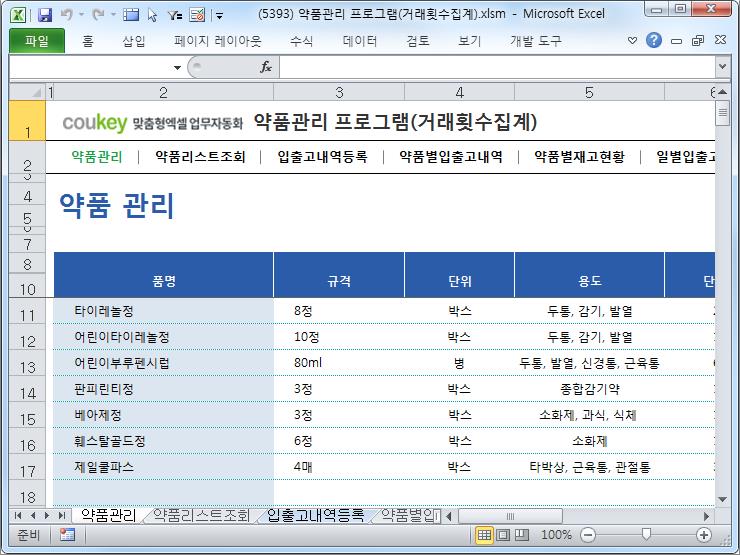Screen dimensions: 740x555
Task: Switch to Page Layout view button
Action: click(503, 535)
